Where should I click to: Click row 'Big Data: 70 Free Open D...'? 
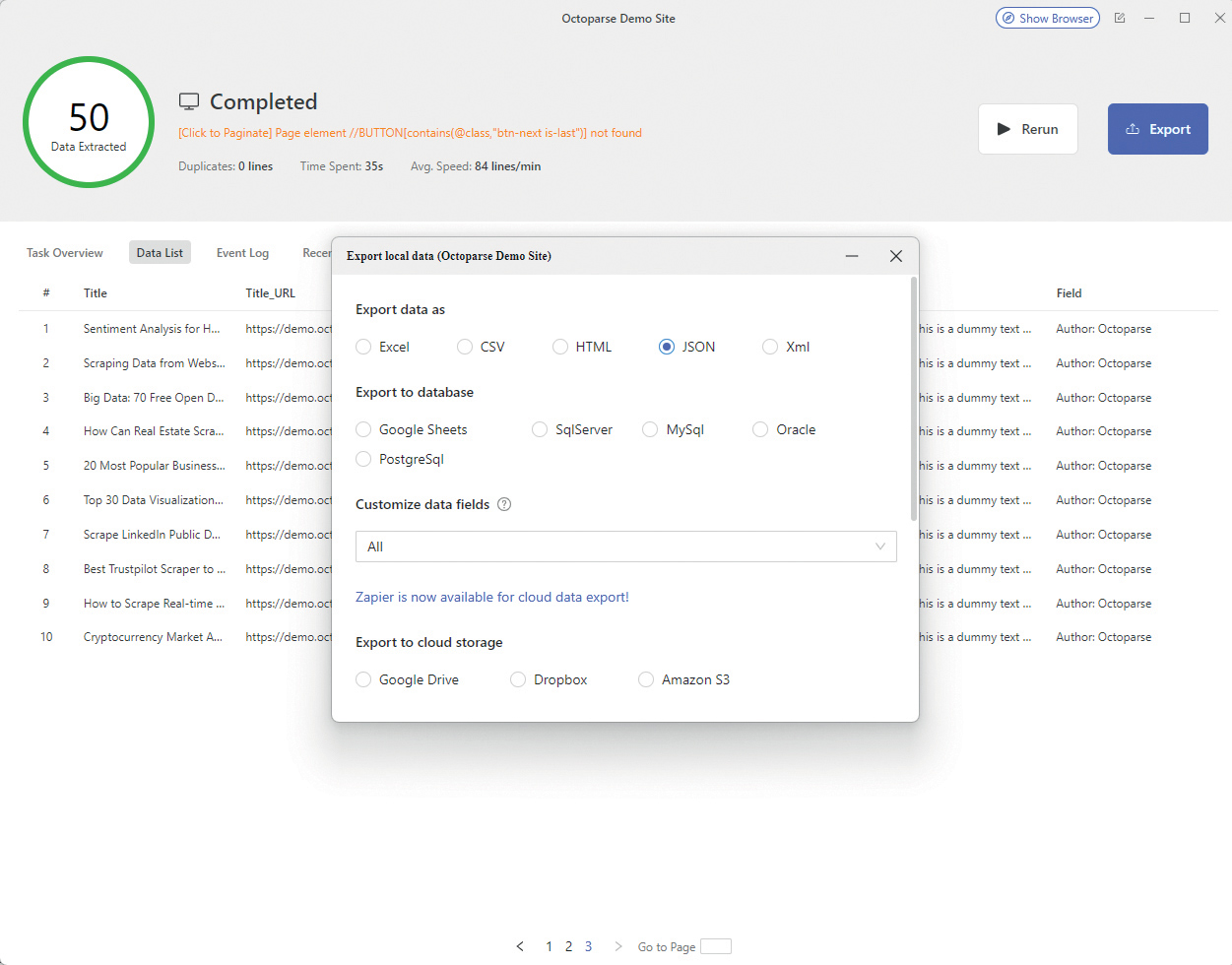pyautogui.click(x=154, y=398)
